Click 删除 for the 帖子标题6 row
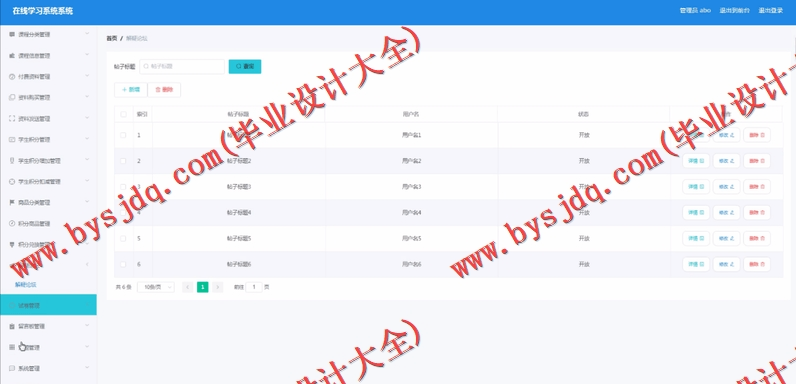Viewport: 796px width, 384px height. (757, 264)
